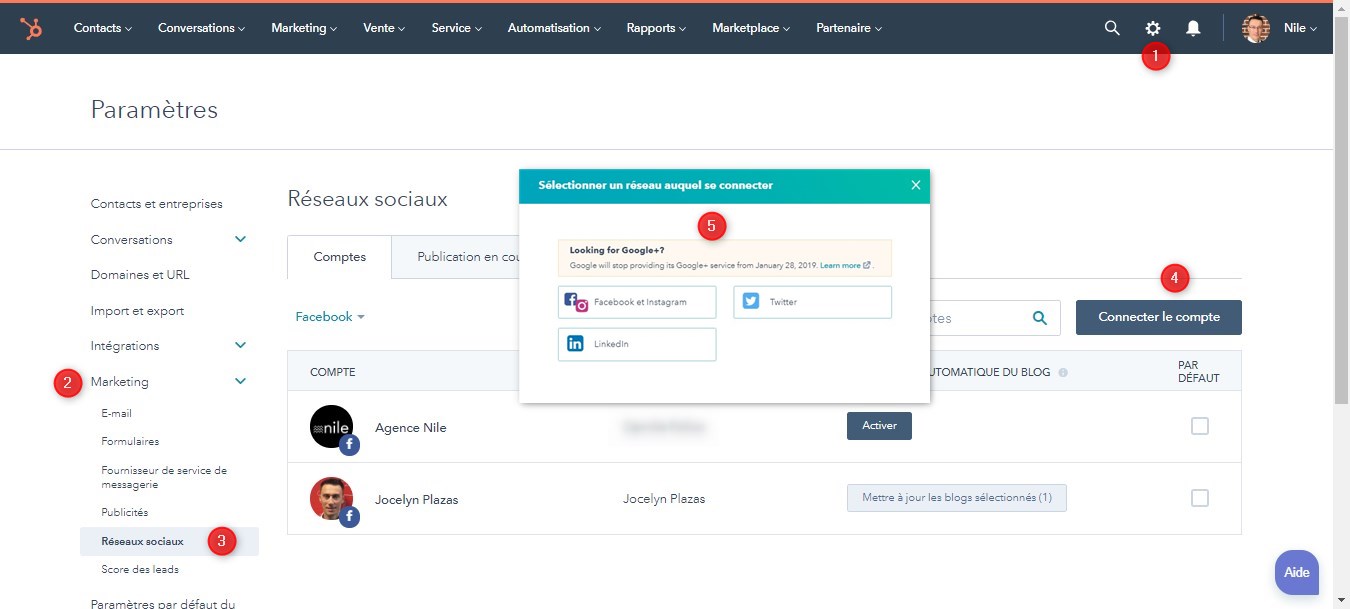The width and height of the screenshot is (1350, 609).
Task: Select Formulaires under Marketing
Action: pyautogui.click(x=130, y=441)
